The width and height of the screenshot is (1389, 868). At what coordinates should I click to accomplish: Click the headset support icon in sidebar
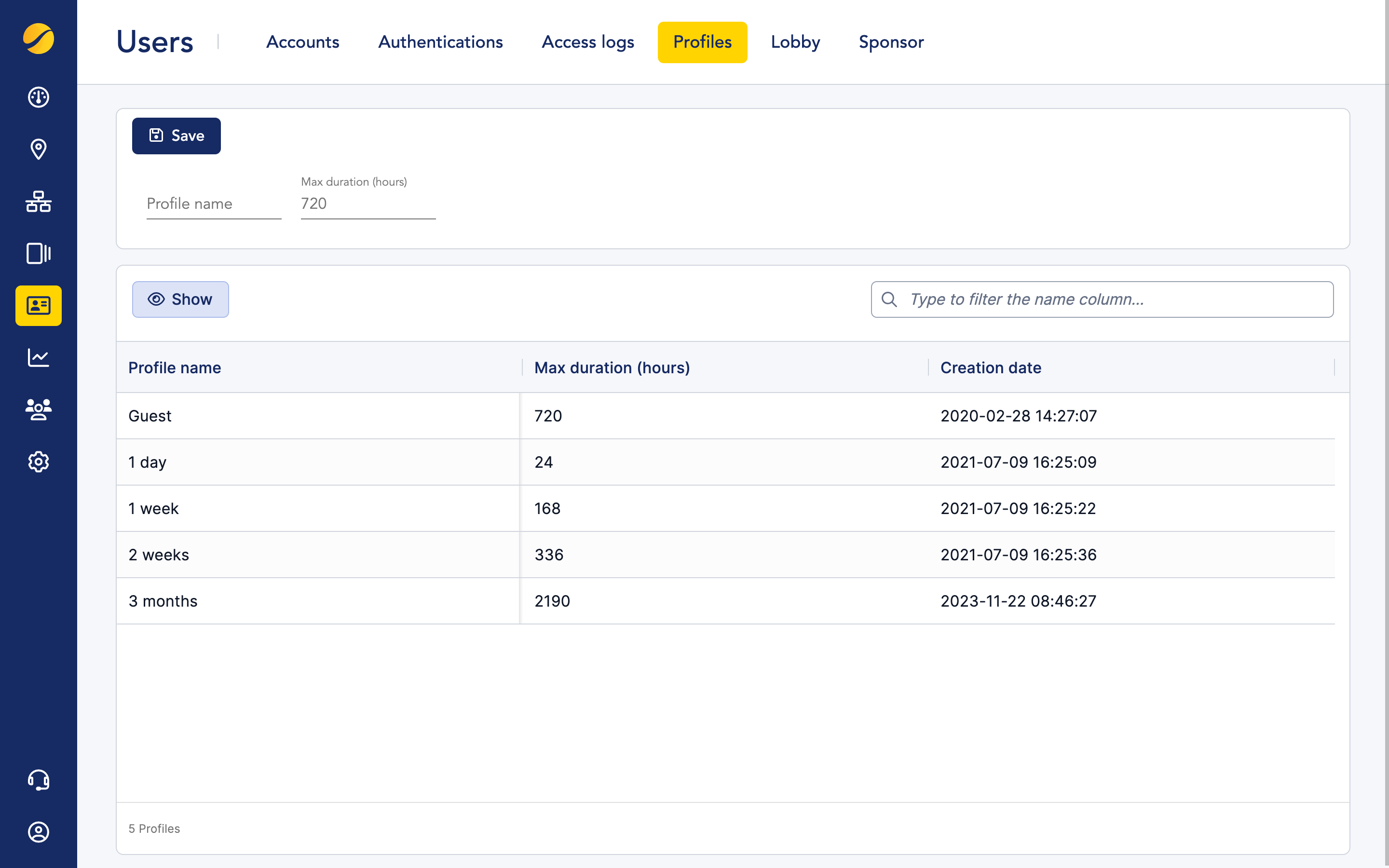pyautogui.click(x=38, y=780)
